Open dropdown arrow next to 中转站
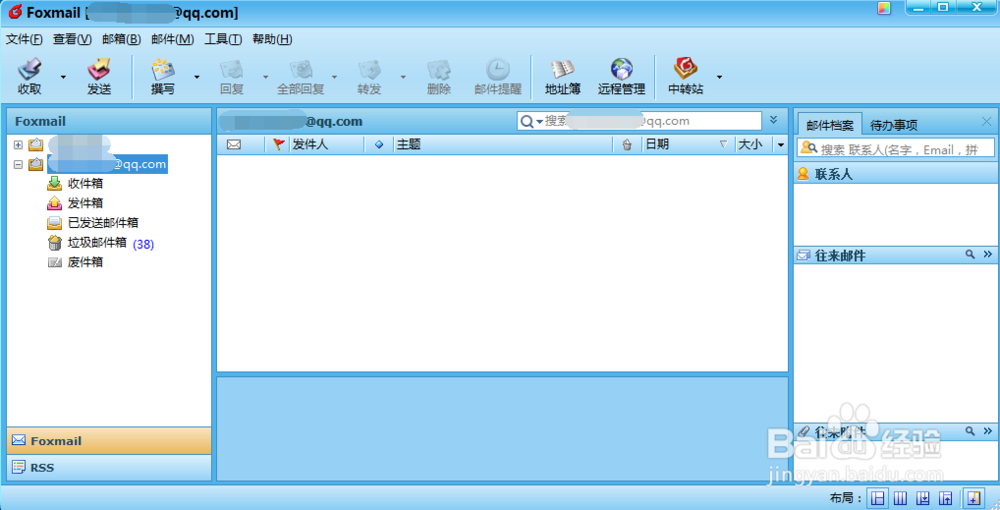This screenshot has width=1000, height=510. click(719, 77)
